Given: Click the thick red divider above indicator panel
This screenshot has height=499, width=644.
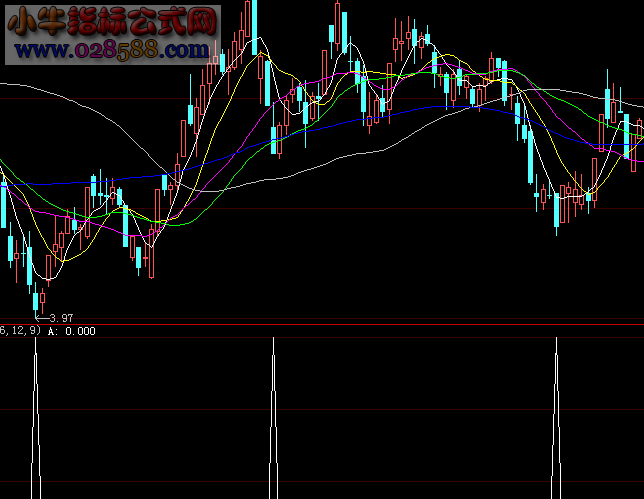Looking at the screenshot, I should click(x=322, y=324).
